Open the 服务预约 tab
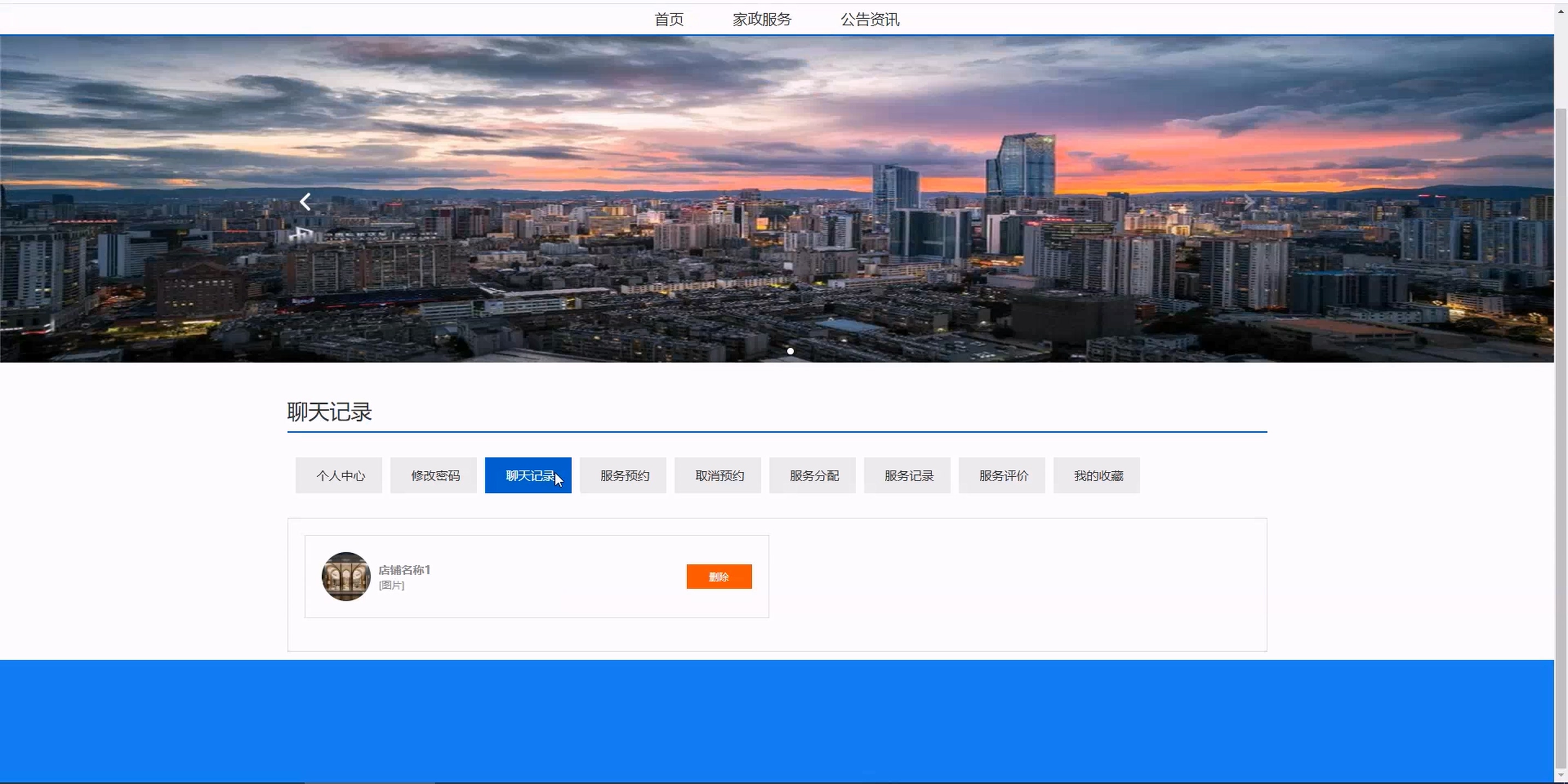This screenshot has height=784, width=1568. (623, 476)
